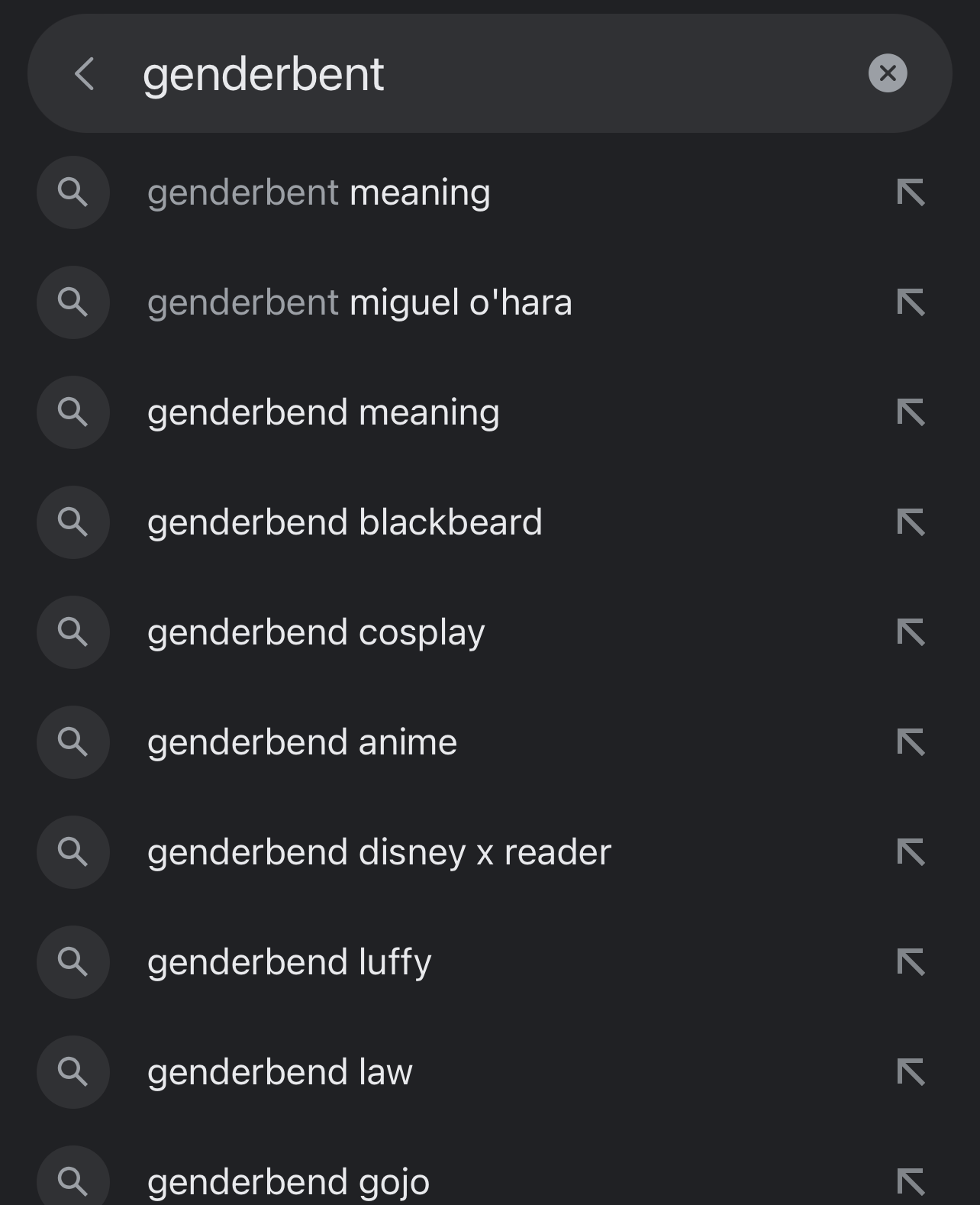Open the suggestion 'genderbend luffy'
The height and width of the screenshot is (1205, 980).
pyautogui.click(x=290, y=962)
